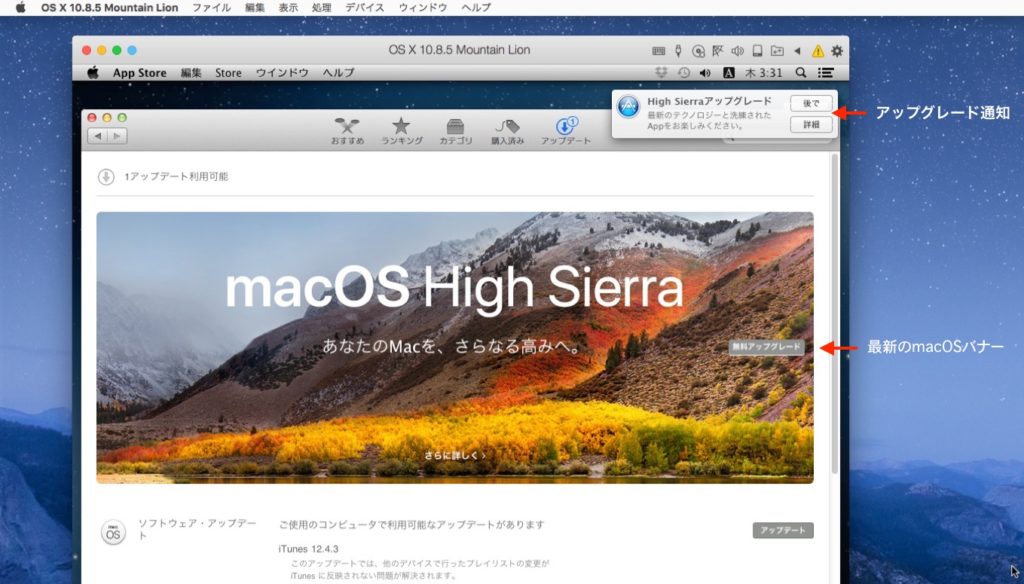The width and height of the screenshot is (1024, 584).
Task: Dismiss the upgrade notification with 後で
Action: 811,103
